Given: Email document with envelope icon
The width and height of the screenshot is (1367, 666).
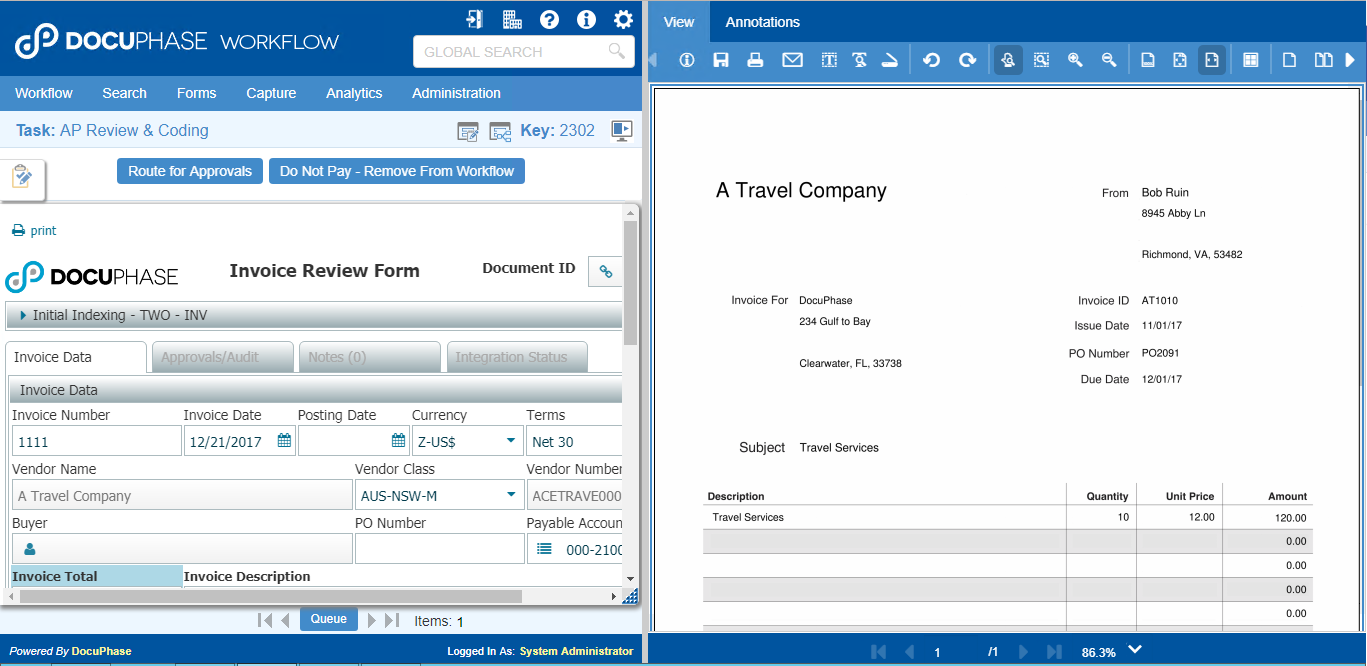Looking at the screenshot, I should 792,60.
